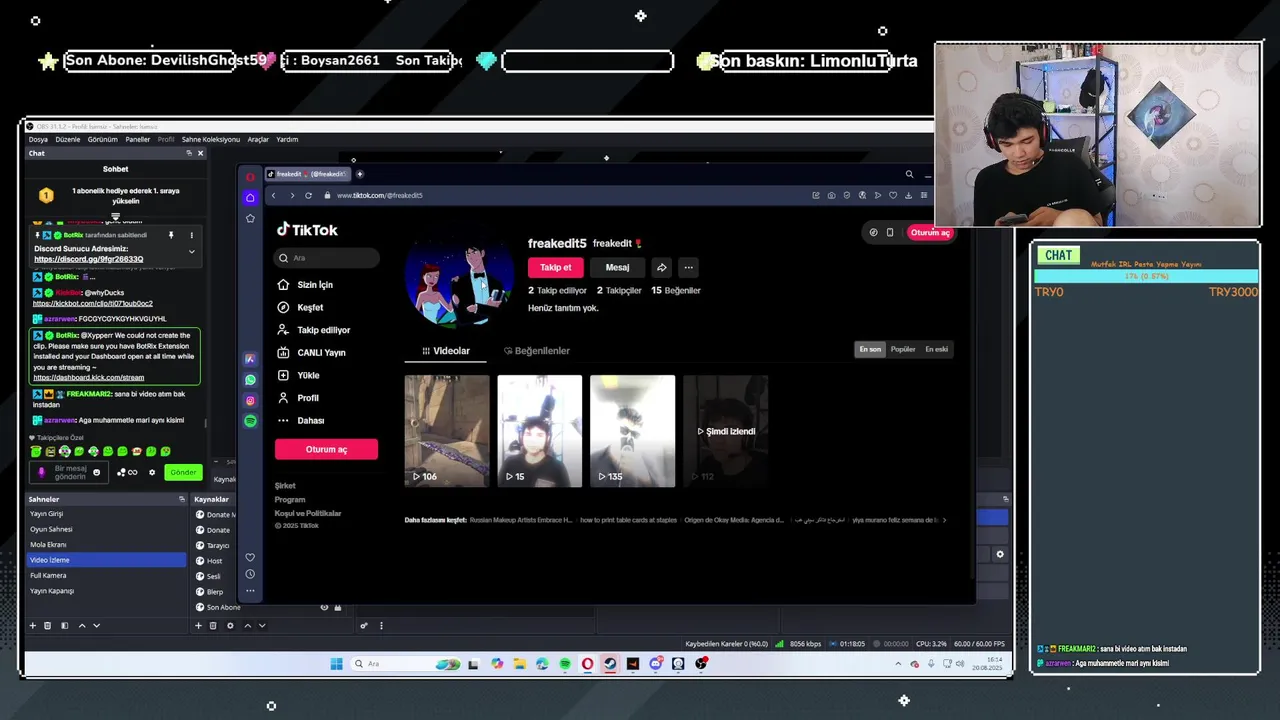Open the video thumbnail with 135 views
Viewport: 1280px width, 720px height.
point(632,431)
